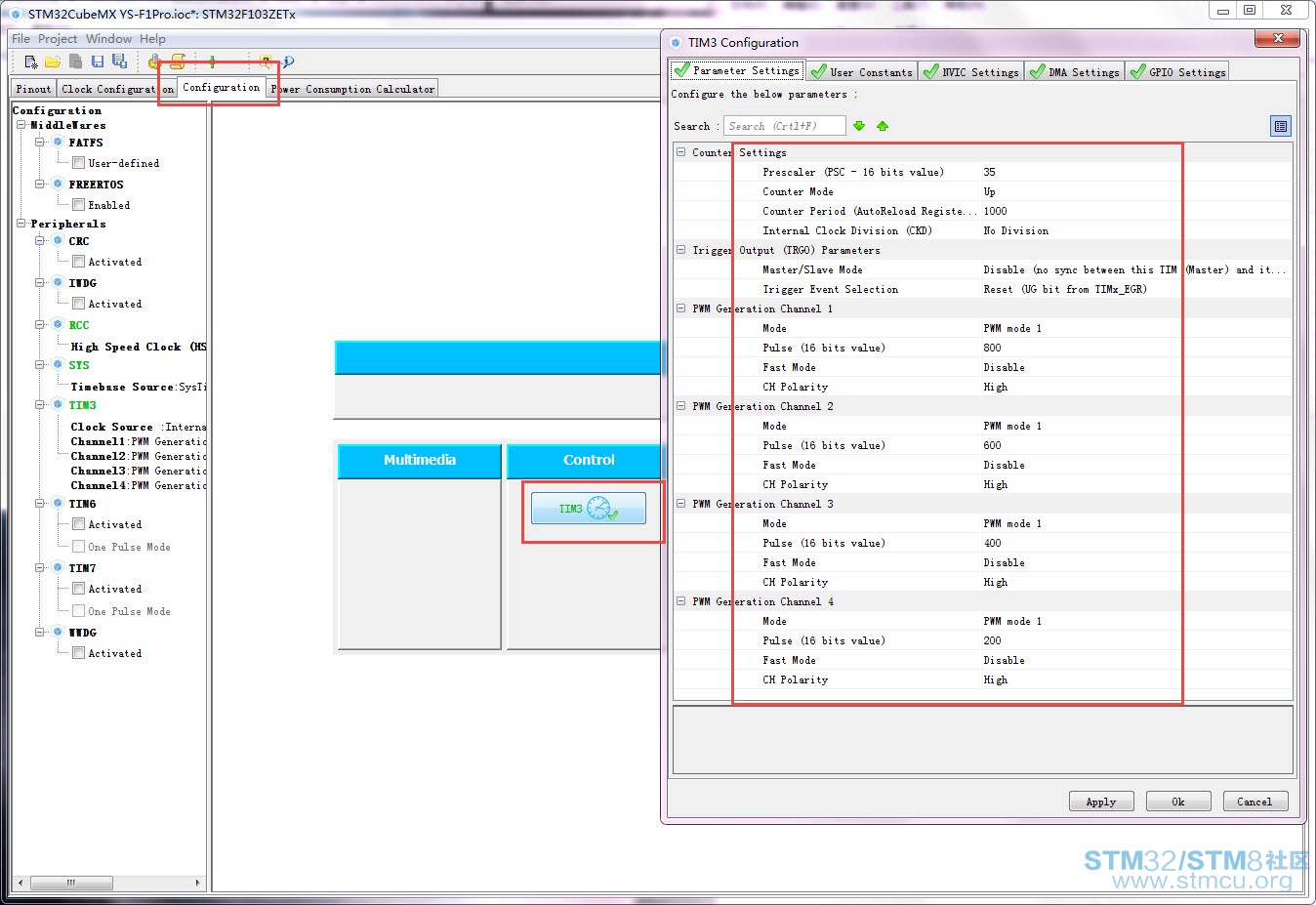
Task: Open a project with the folder icon
Action: pos(53,62)
